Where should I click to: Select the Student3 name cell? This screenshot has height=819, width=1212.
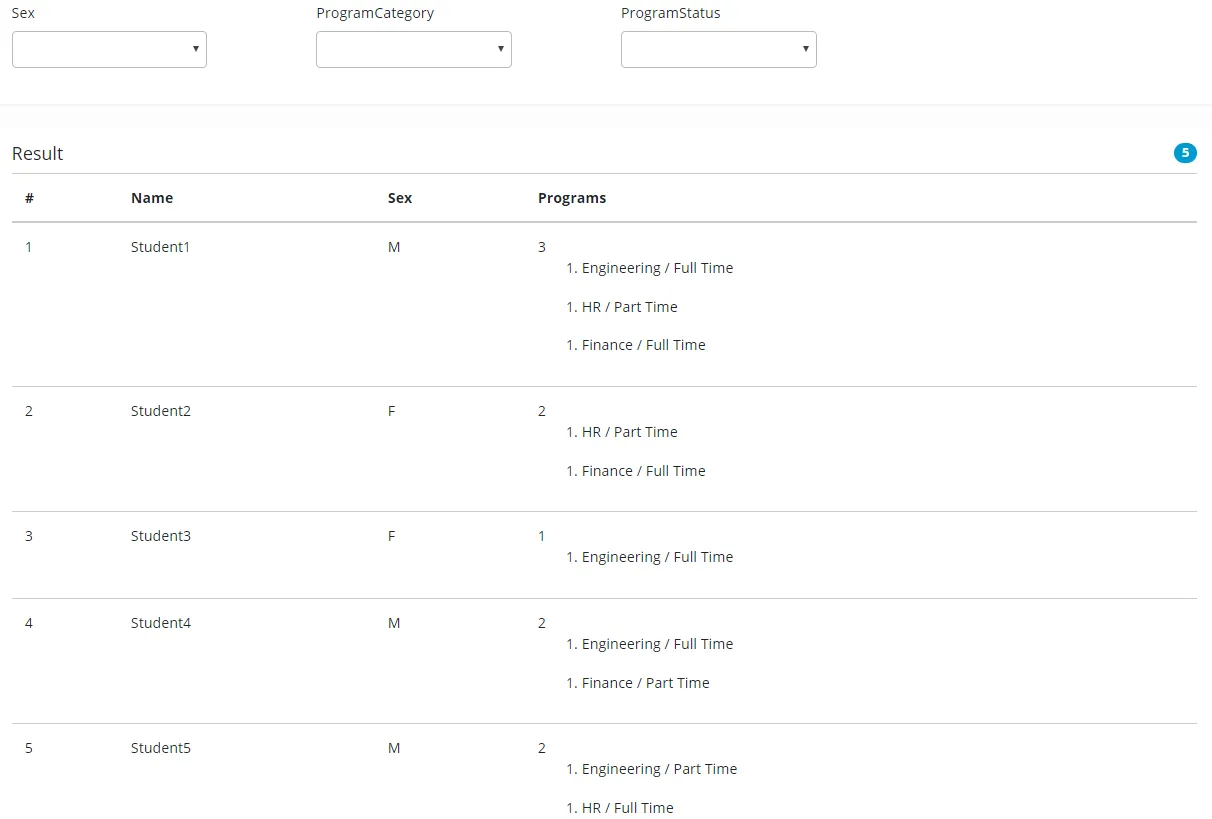[x=160, y=536]
